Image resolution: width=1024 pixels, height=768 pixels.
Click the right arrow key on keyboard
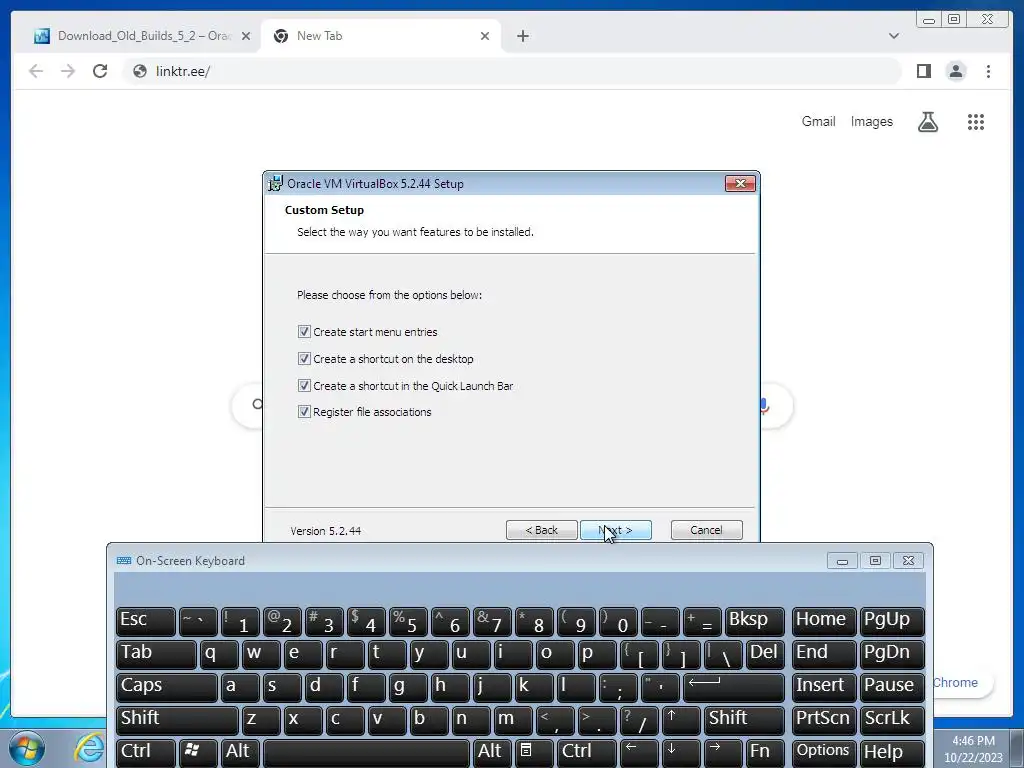click(x=723, y=752)
